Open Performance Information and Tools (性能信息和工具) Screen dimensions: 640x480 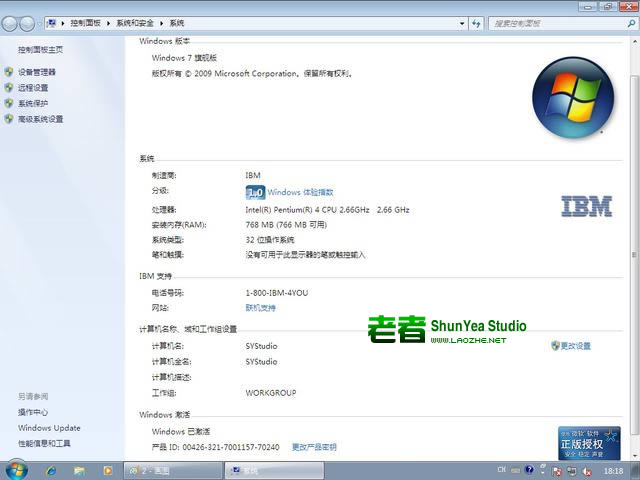click(44, 443)
